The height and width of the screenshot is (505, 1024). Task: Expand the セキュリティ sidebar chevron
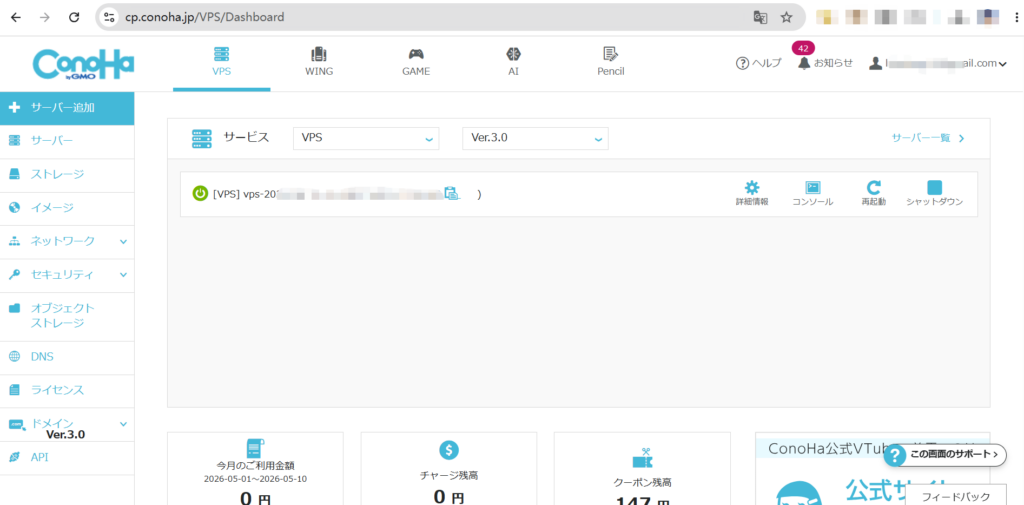pos(123,275)
